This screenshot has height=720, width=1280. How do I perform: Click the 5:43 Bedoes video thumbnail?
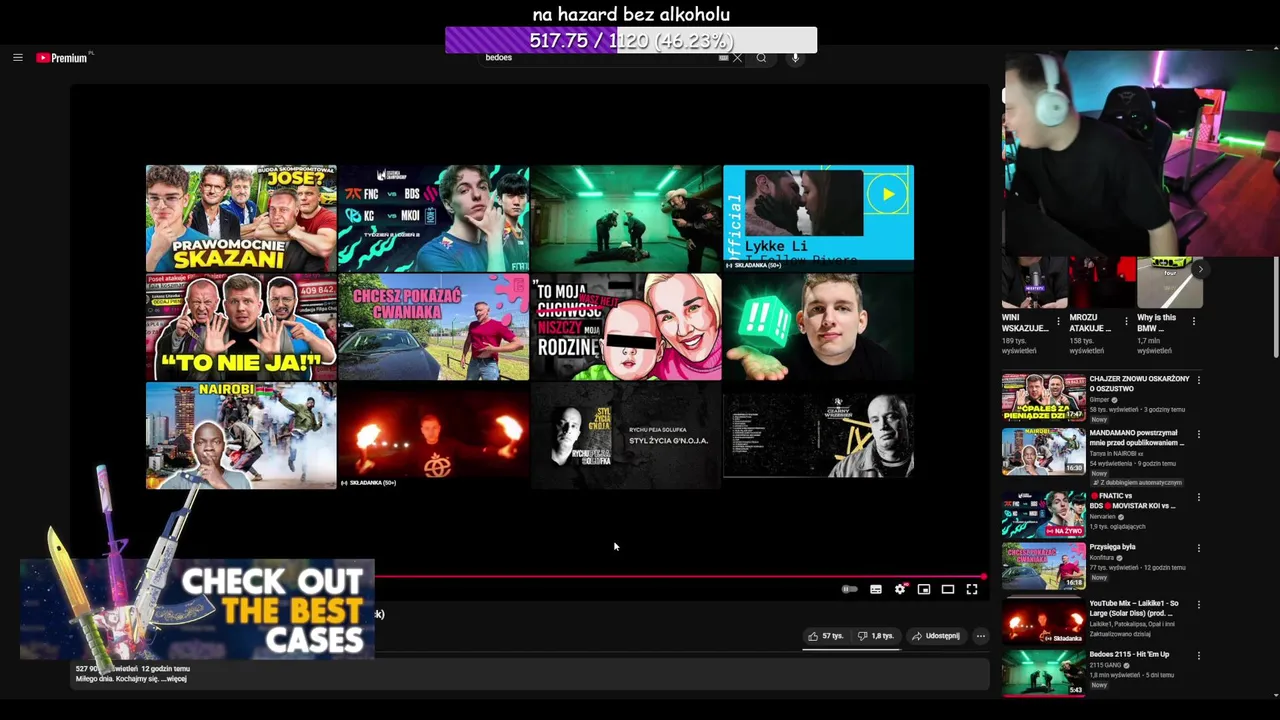(x=1044, y=672)
